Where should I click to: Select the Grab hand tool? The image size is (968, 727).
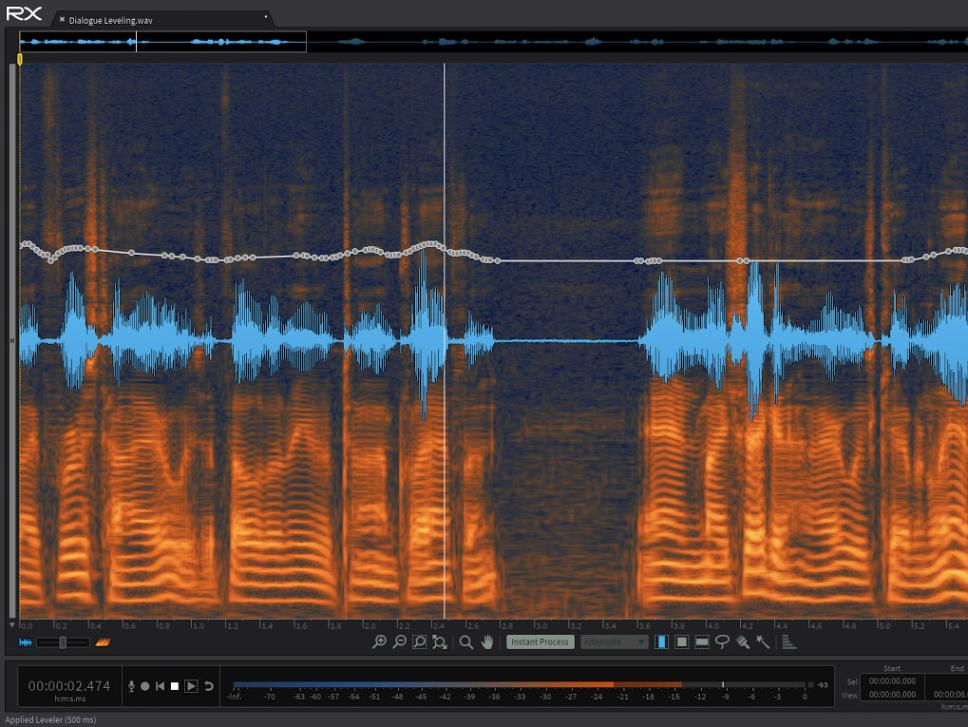[486, 643]
